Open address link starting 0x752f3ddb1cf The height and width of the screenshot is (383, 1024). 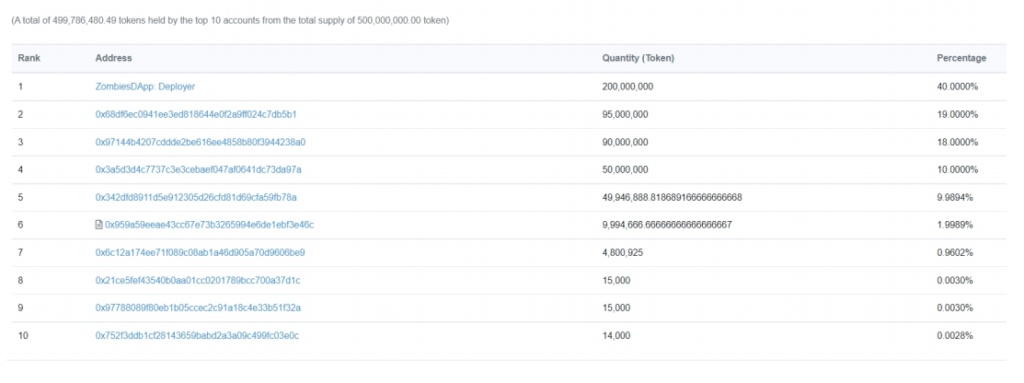197,335
